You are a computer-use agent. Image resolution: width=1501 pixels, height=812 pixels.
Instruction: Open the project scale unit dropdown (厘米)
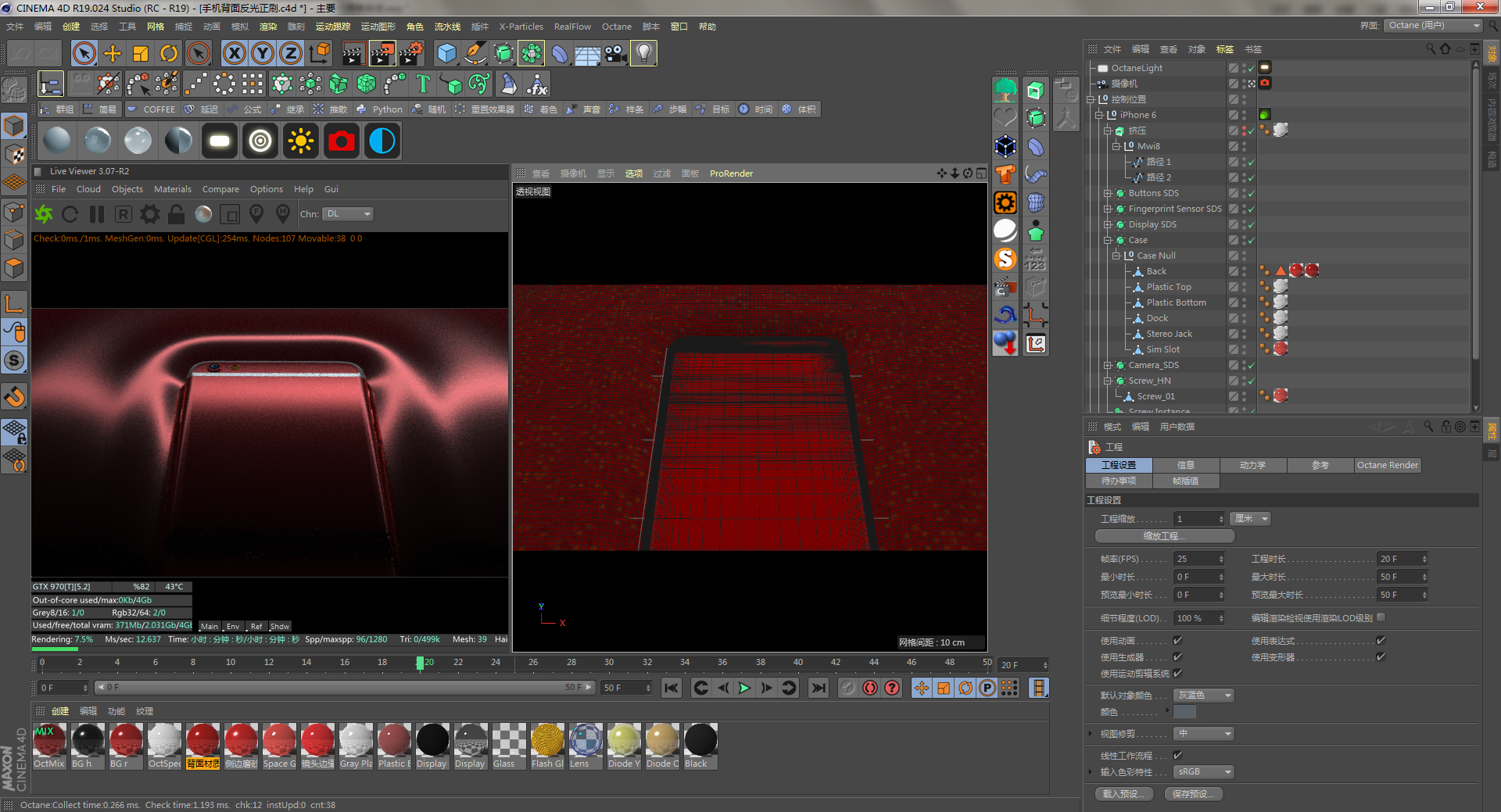(x=1251, y=519)
